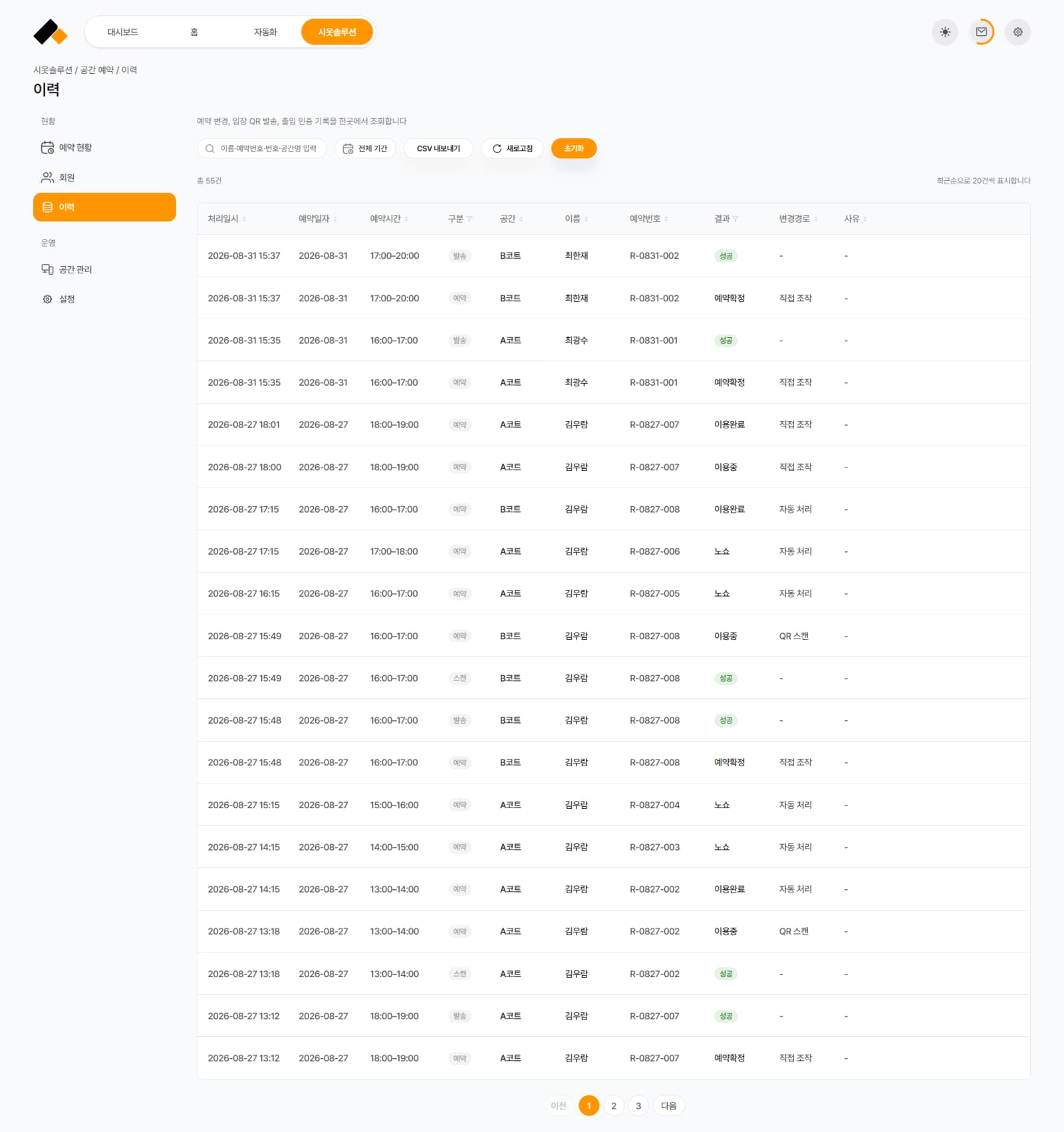Screen dimensions: 1064x1132
Task: Click the 새로고침 refresh button
Action: tap(512, 148)
